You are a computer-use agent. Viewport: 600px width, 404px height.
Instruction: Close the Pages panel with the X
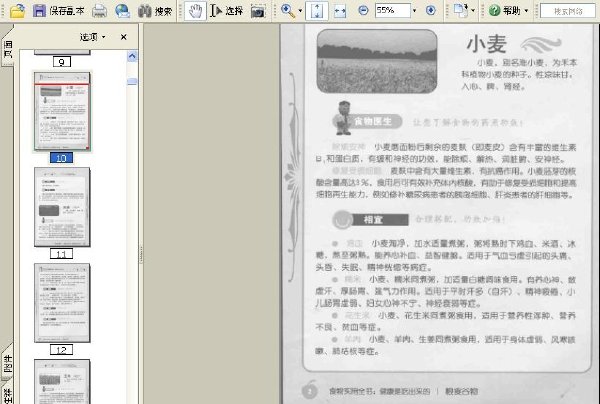[123, 37]
